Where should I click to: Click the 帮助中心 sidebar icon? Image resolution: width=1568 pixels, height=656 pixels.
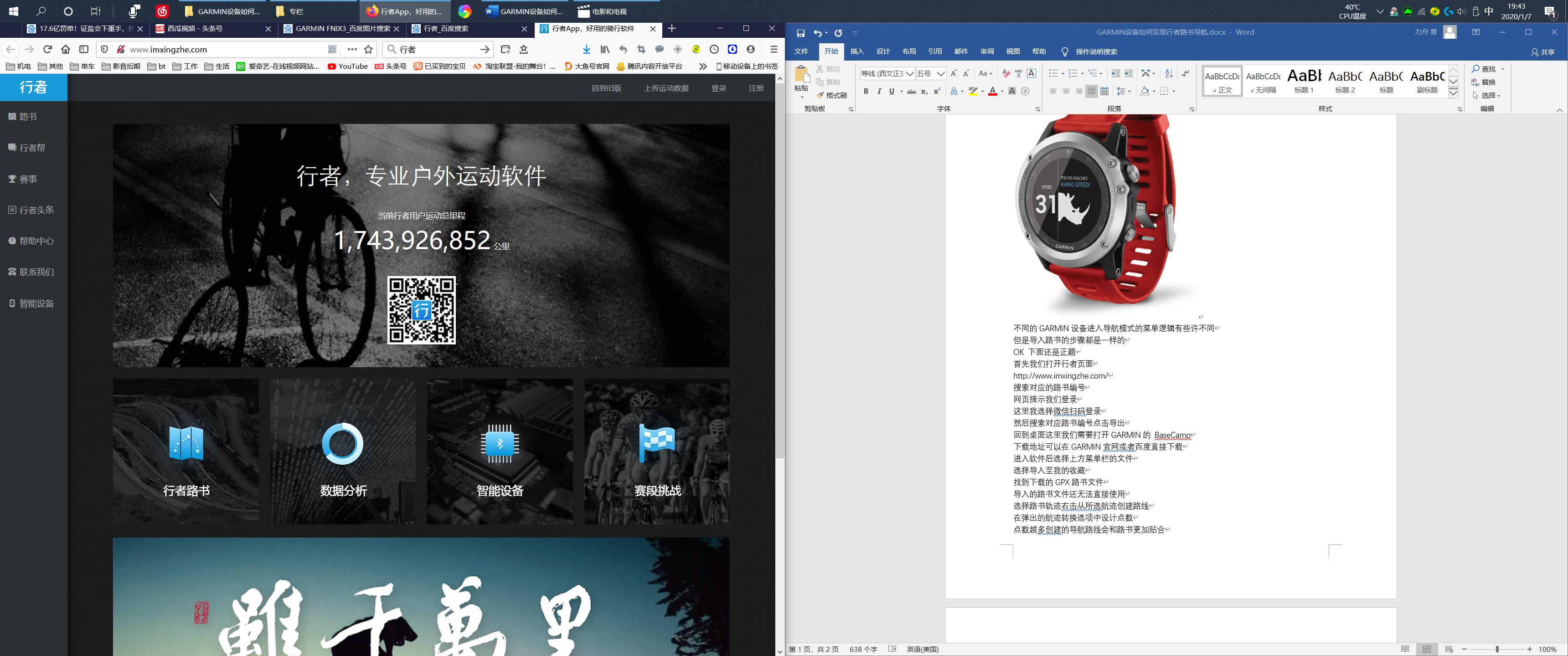[x=12, y=241]
